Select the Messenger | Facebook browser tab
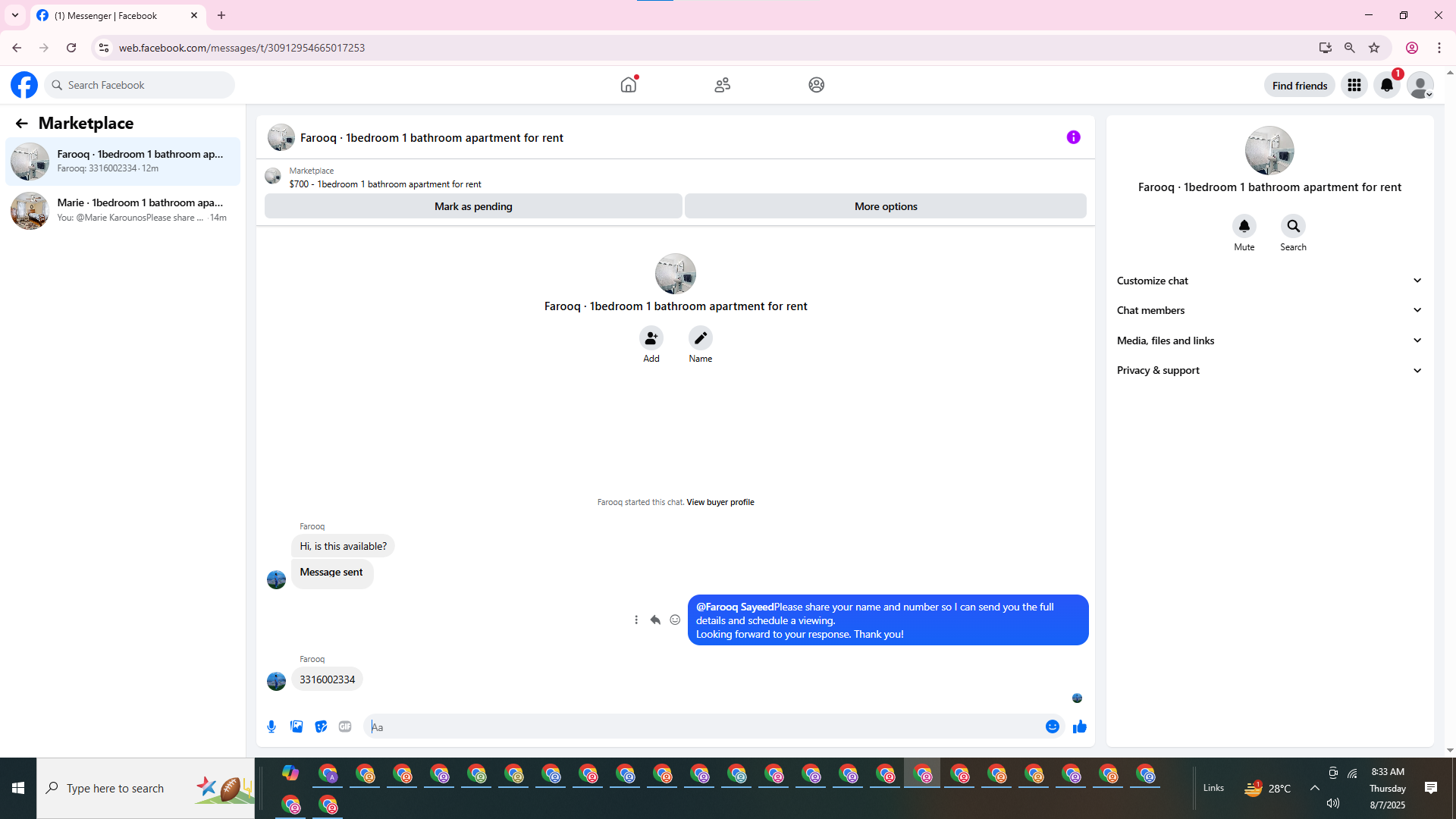Image resolution: width=1456 pixels, height=819 pixels. click(118, 15)
